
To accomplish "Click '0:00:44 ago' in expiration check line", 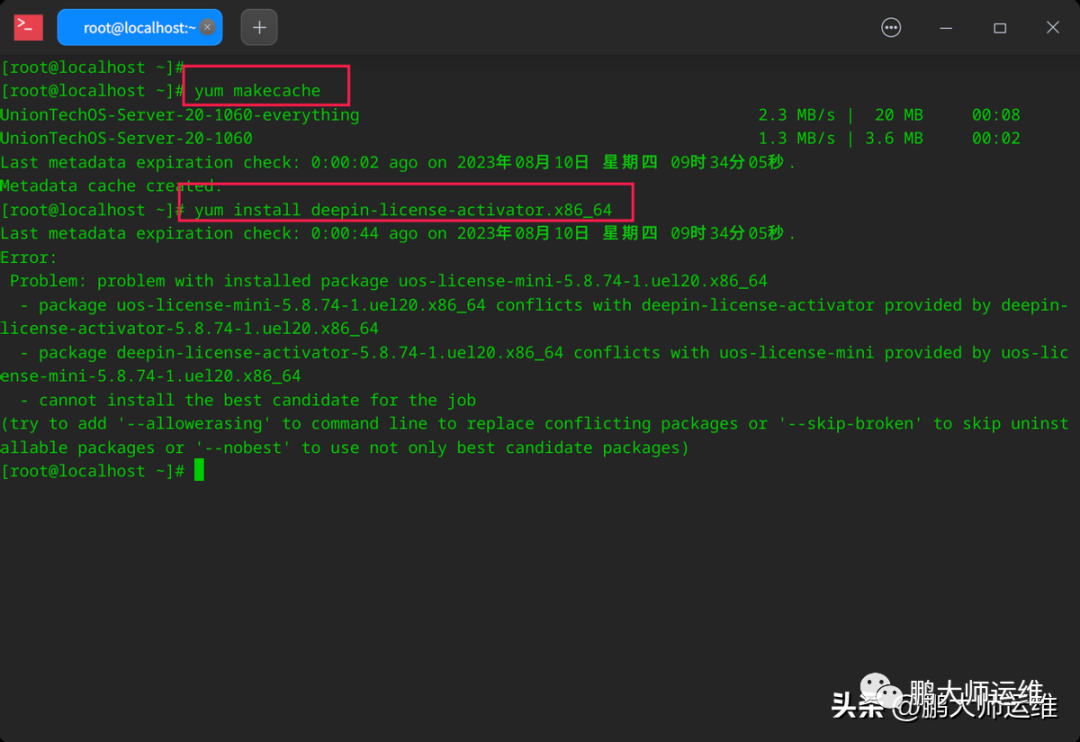I will tap(364, 234).
